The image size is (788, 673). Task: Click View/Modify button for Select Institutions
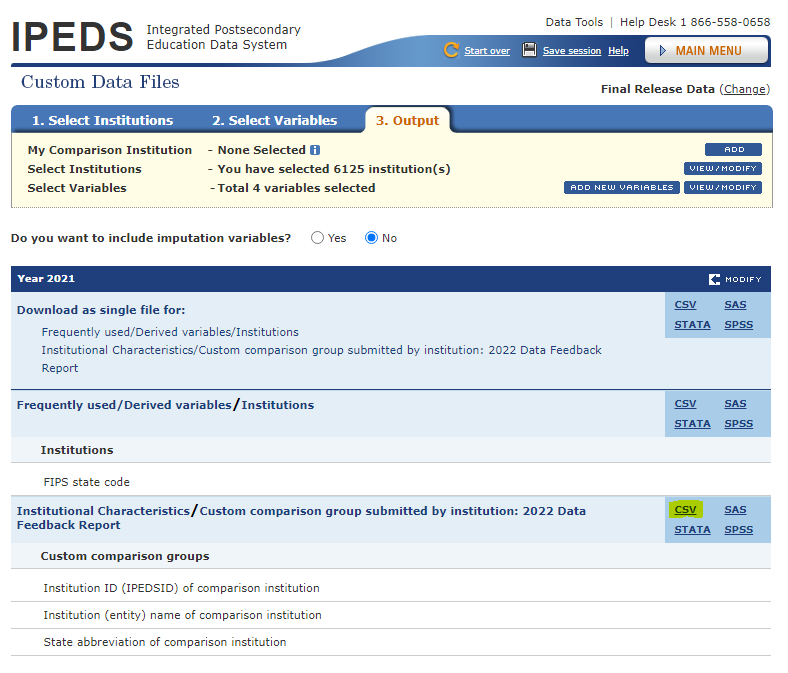click(723, 168)
